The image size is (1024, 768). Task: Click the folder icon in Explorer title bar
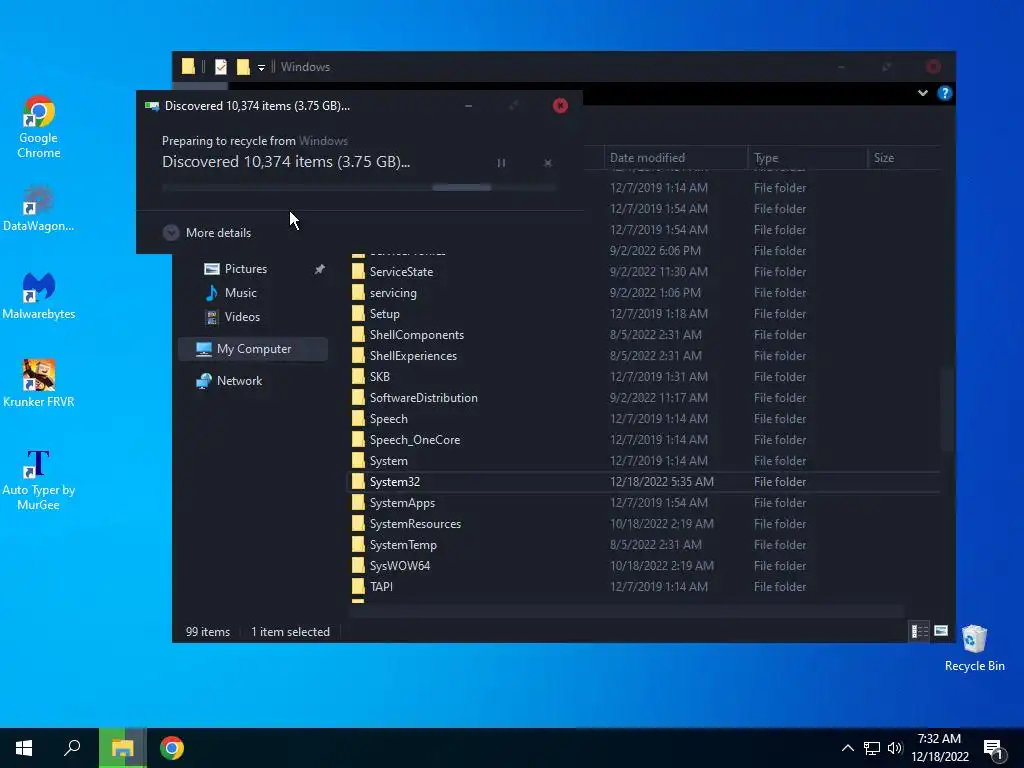(x=188, y=66)
